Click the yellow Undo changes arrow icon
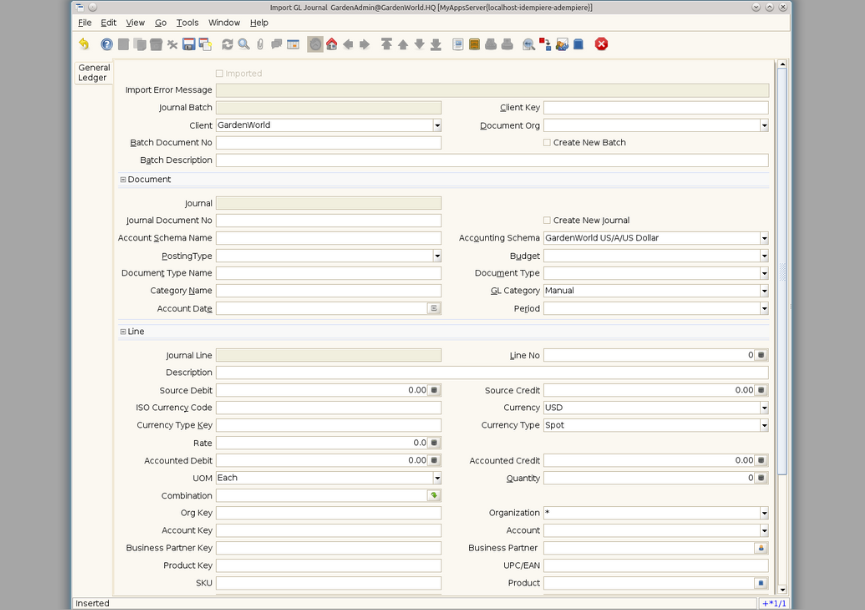The height and width of the screenshot is (610, 865). (x=84, y=44)
